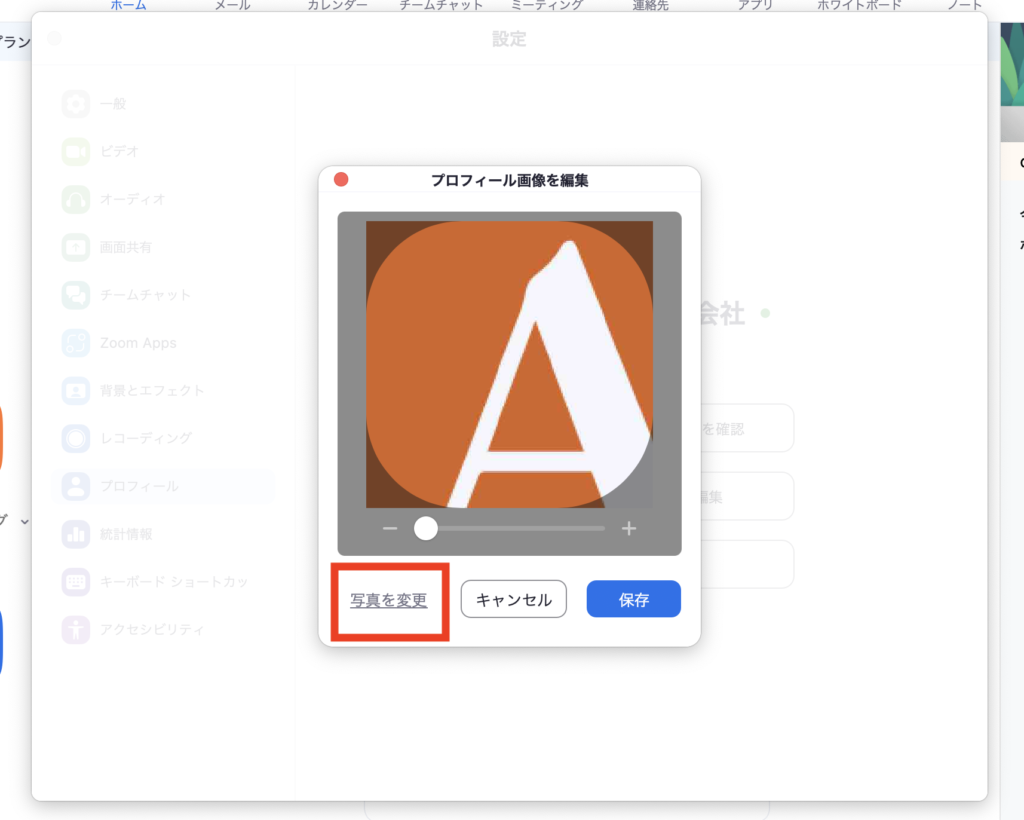Open the チームチャット sidebar icon
The height and width of the screenshot is (820, 1024).
tap(76, 295)
